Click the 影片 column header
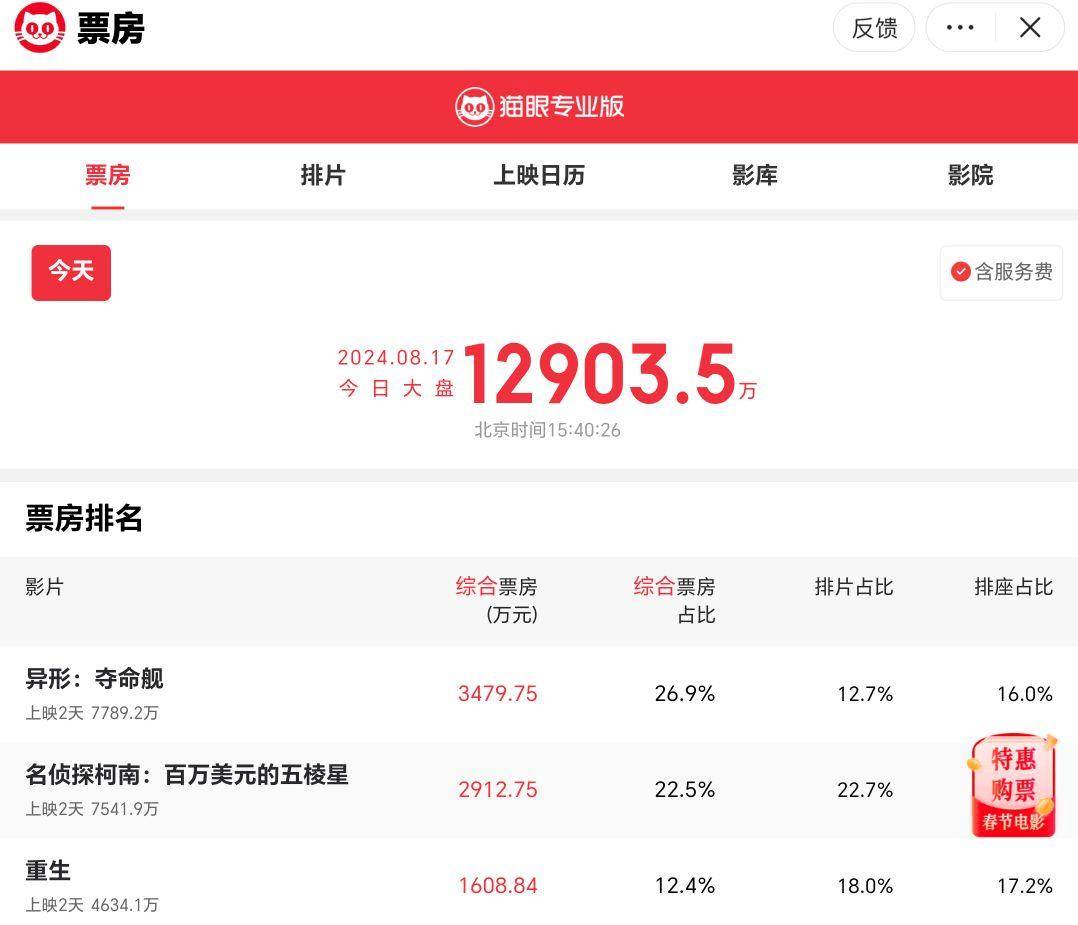 coord(44,587)
